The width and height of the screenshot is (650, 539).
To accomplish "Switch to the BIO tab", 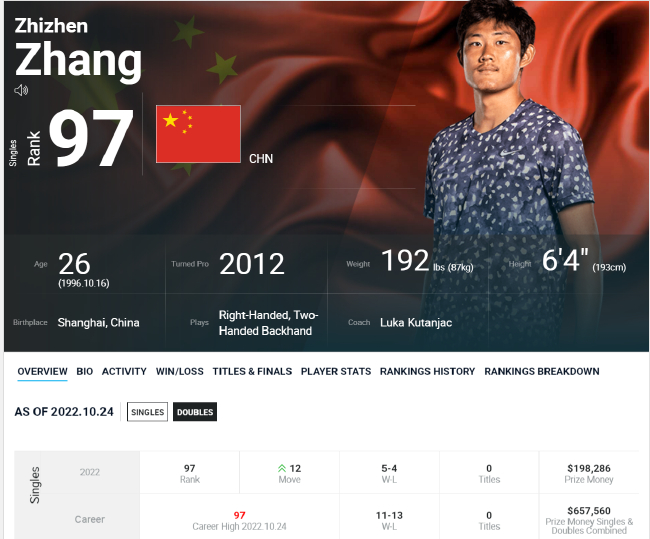I will pyautogui.click(x=85, y=371).
